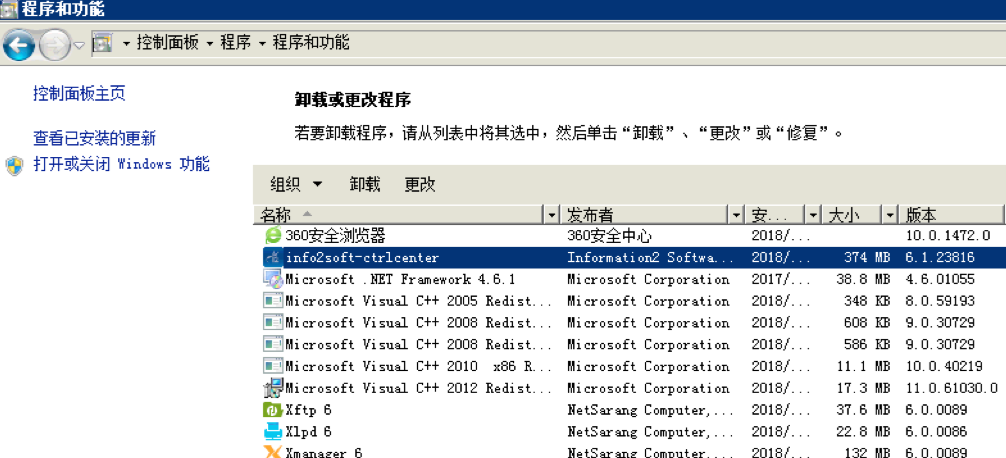This screenshot has height=458, width=1006.
Task: Click 卸载 in the toolbar
Action: [365, 184]
